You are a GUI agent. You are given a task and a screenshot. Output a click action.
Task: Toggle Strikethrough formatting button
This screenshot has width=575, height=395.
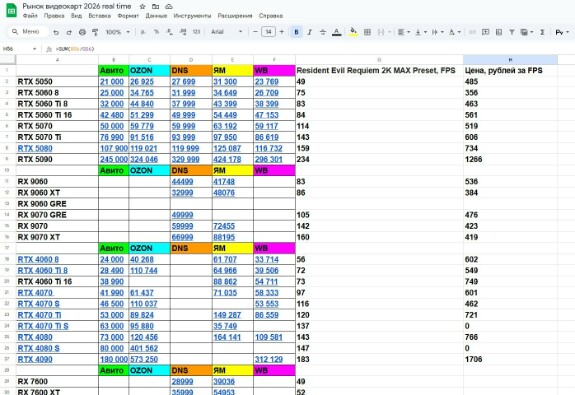[x=323, y=32]
